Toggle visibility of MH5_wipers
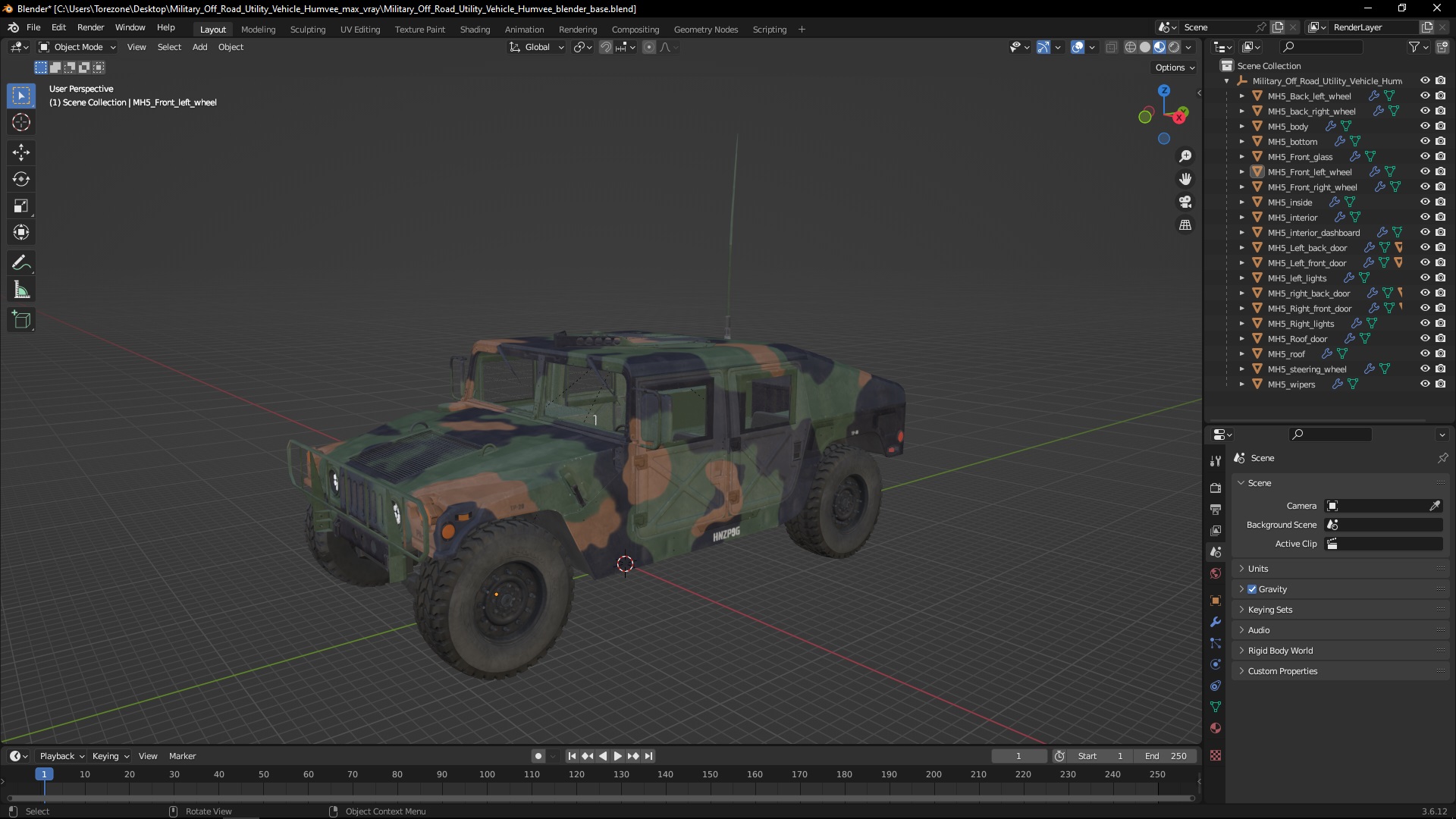 (1425, 384)
